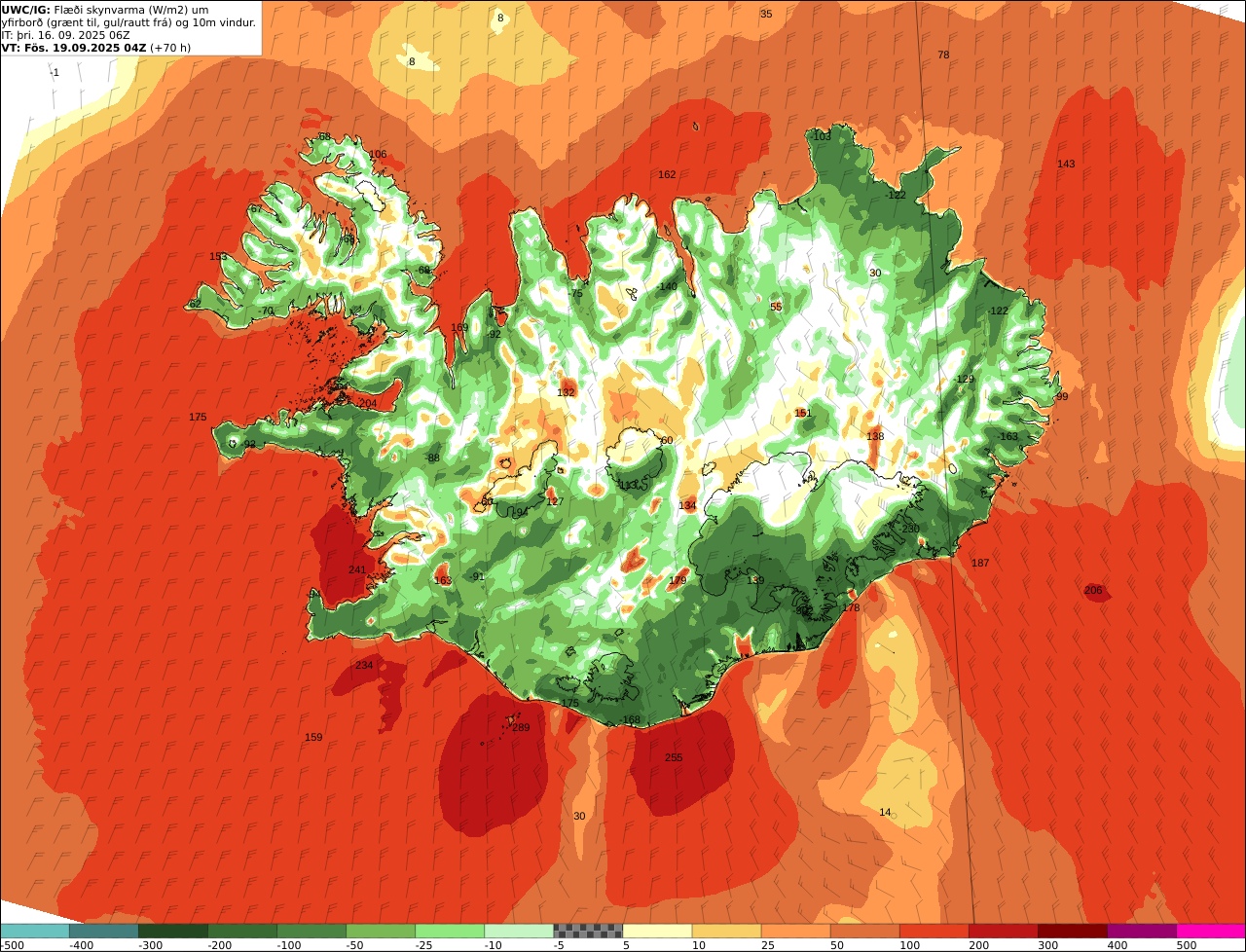Click the map value "179" in the southern highlands

(678, 580)
